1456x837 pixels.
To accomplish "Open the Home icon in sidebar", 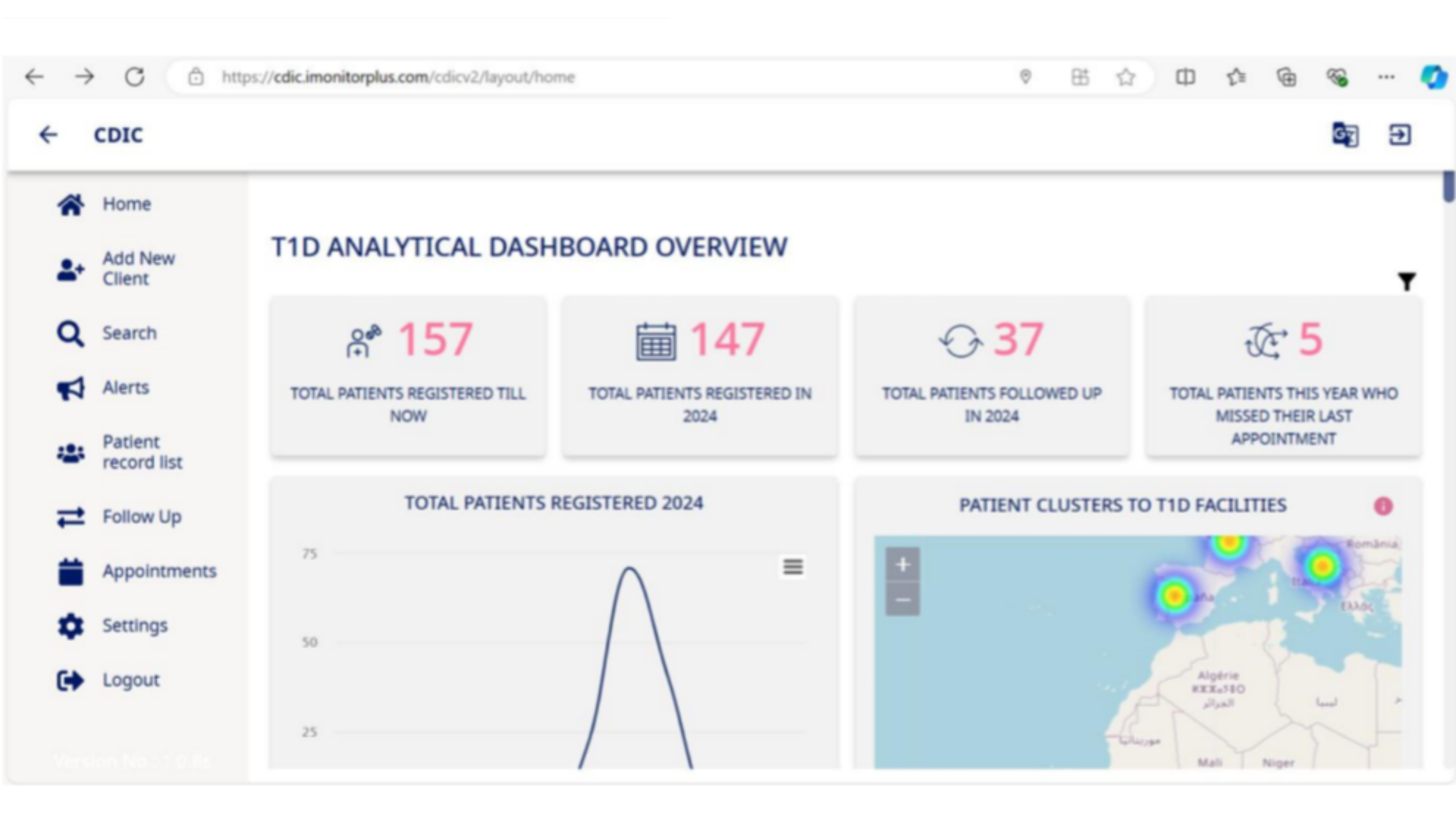I will (70, 204).
